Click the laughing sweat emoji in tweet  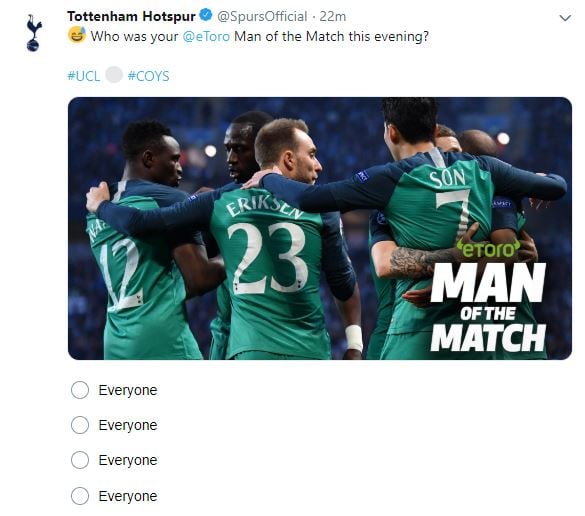(x=77, y=35)
